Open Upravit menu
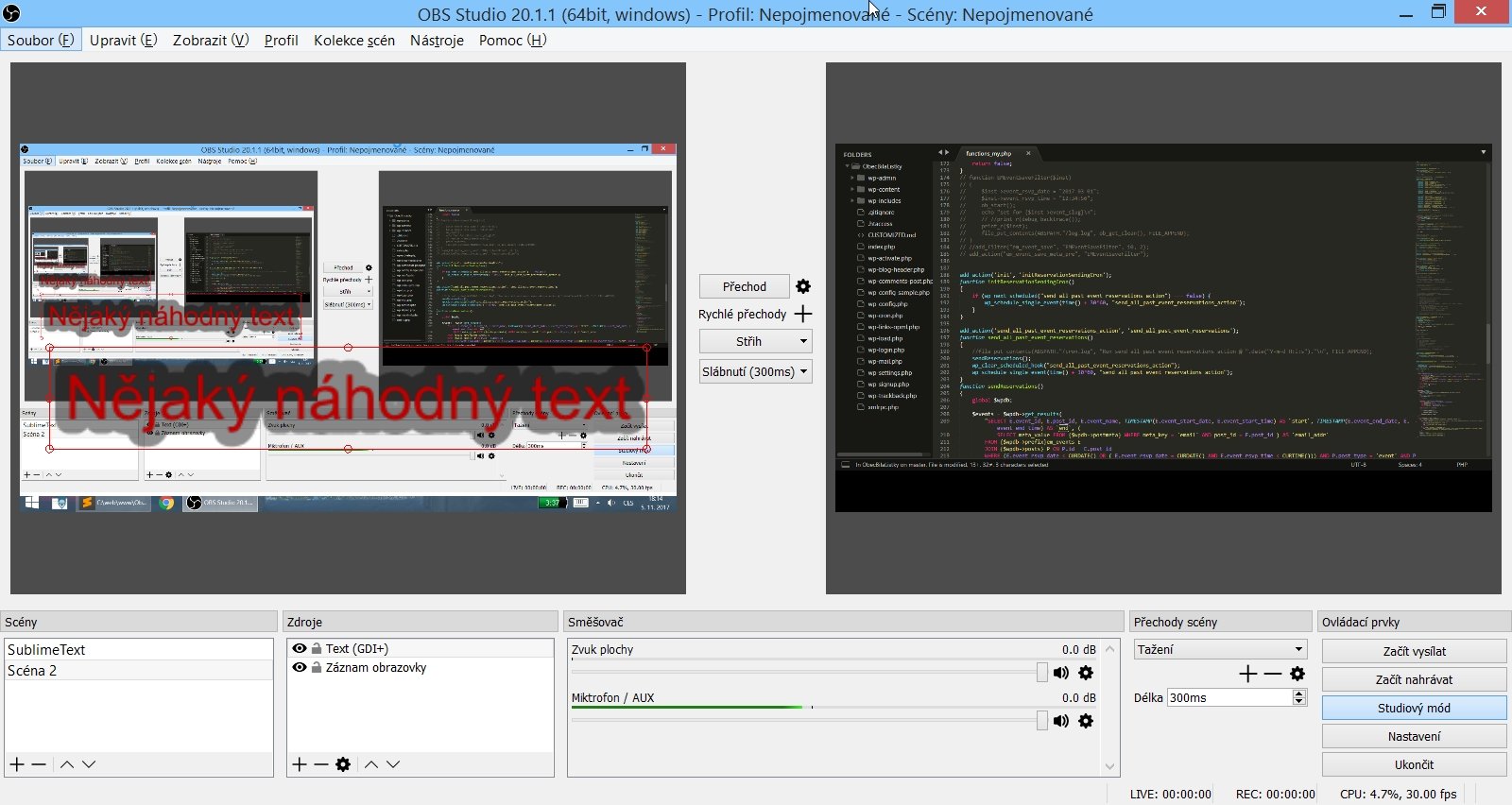The width and height of the screenshot is (1512, 805). pos(123,40)
